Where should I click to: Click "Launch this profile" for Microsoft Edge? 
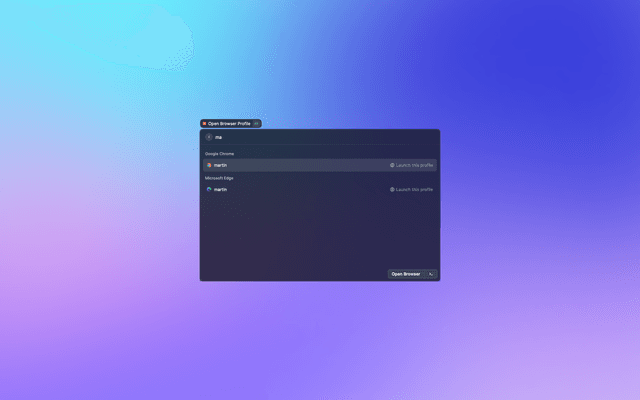(415, 189)
